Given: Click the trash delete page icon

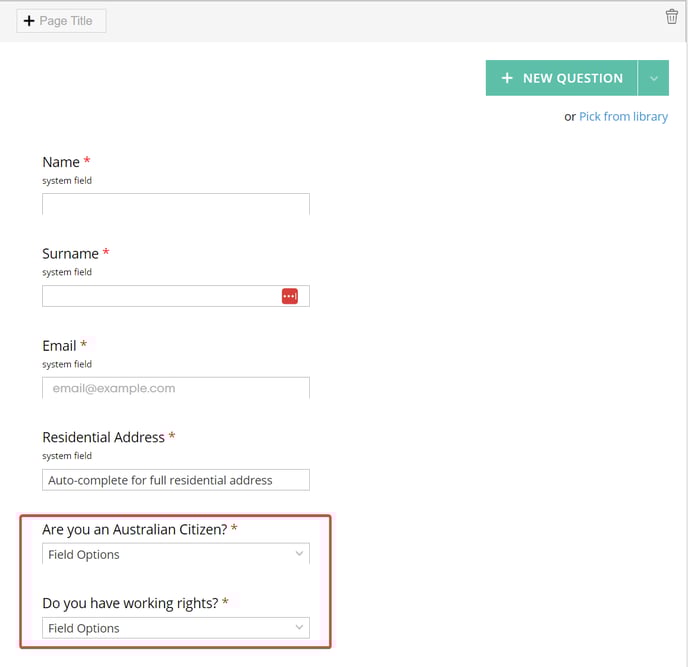Looking at the screenshot, I should point(671,17).
